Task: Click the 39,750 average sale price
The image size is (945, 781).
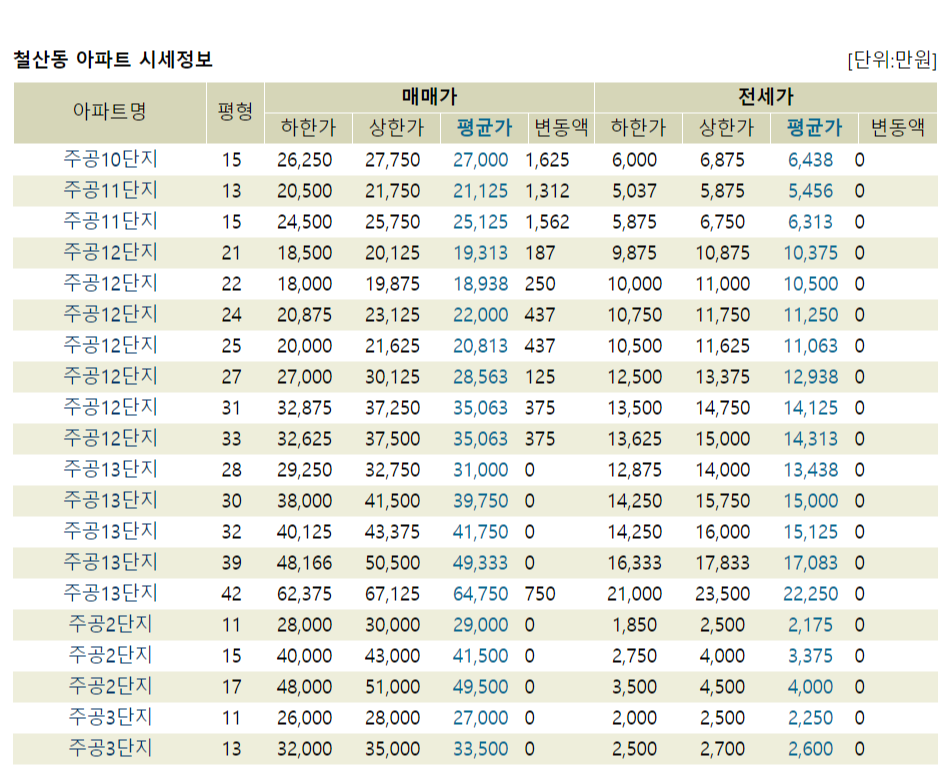Action: [480, 501]
